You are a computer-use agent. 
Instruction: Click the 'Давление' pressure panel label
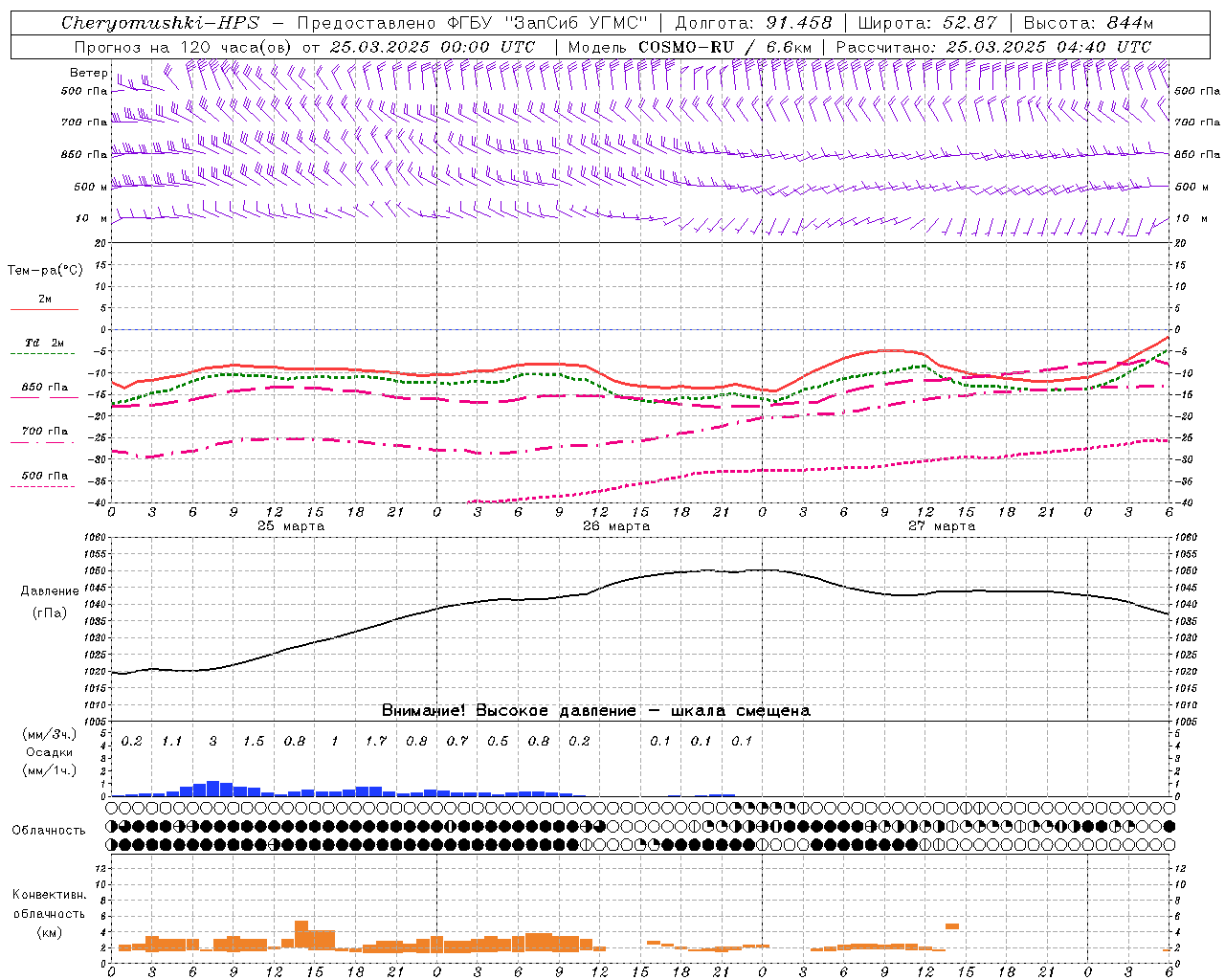50,591
